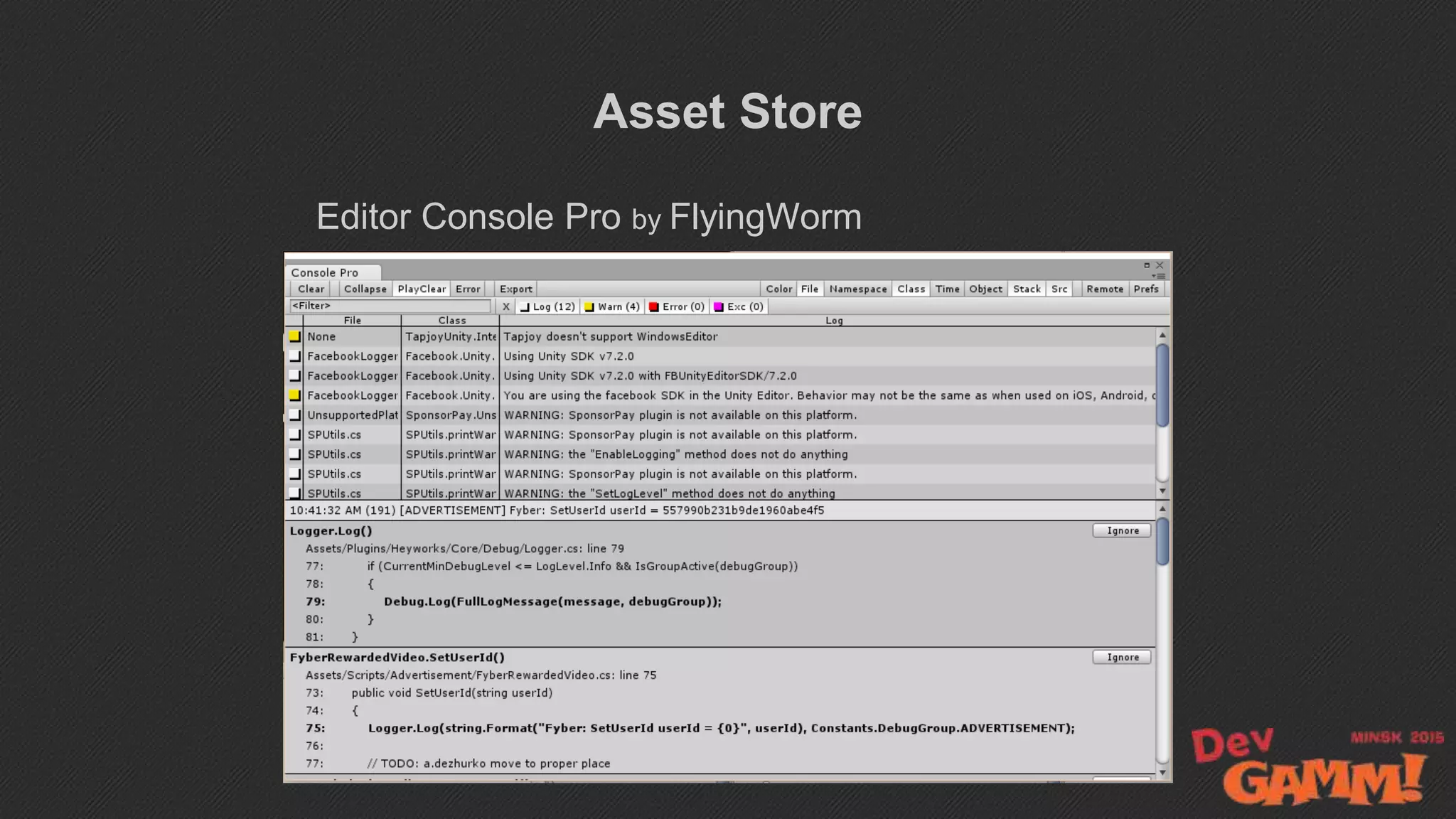Click source line 73 public void SetUserId
Viewport: 1456px width, 819px height.
click(x=451, y=692)
